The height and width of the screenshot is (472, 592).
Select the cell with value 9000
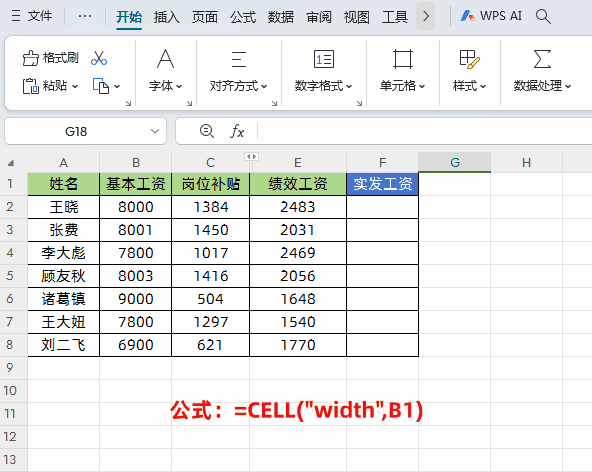(136, 299)
